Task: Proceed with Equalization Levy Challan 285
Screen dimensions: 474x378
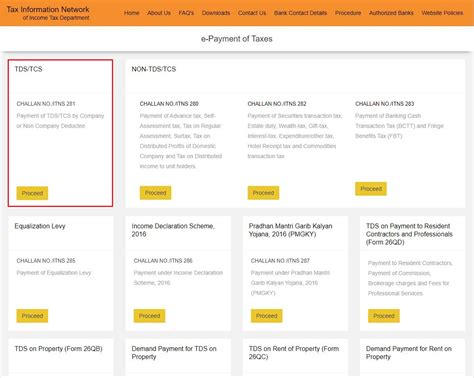Action: [x=32, y=316]
